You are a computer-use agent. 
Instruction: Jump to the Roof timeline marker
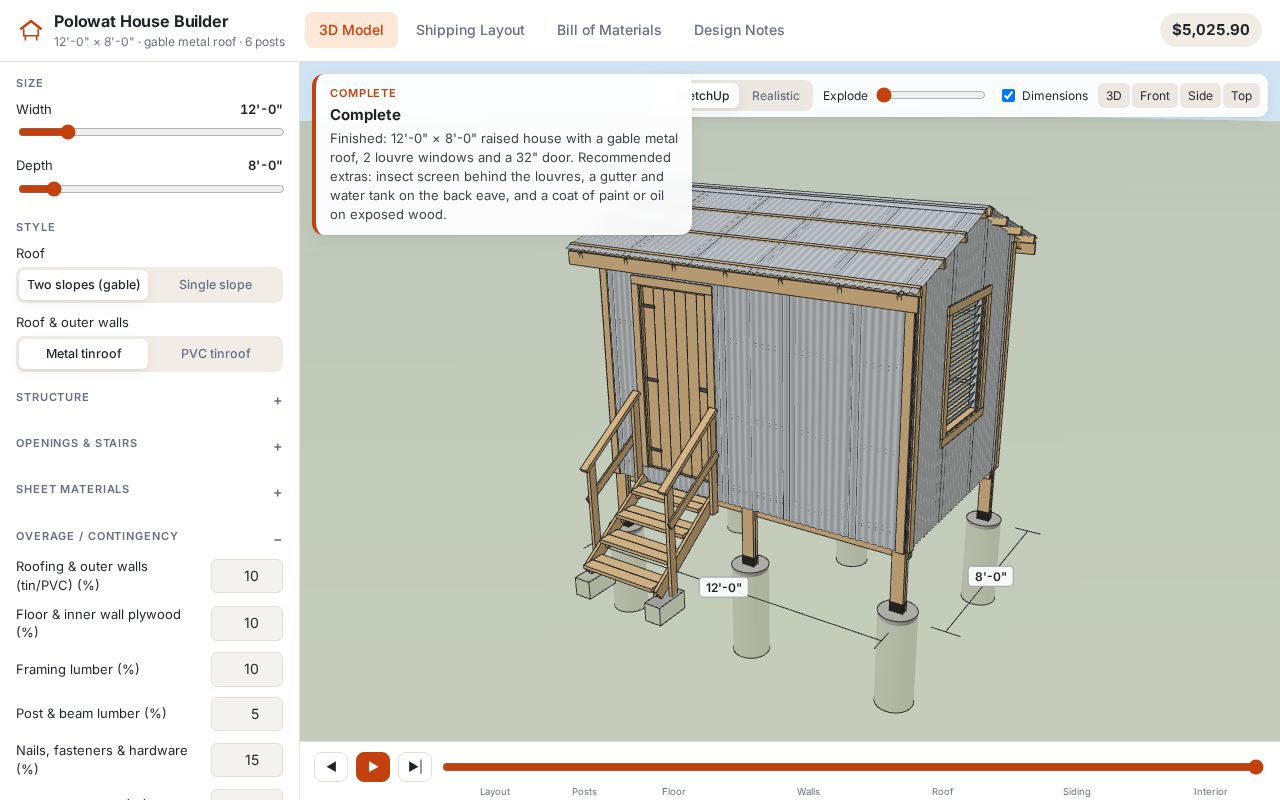click(x=942, y=791)
